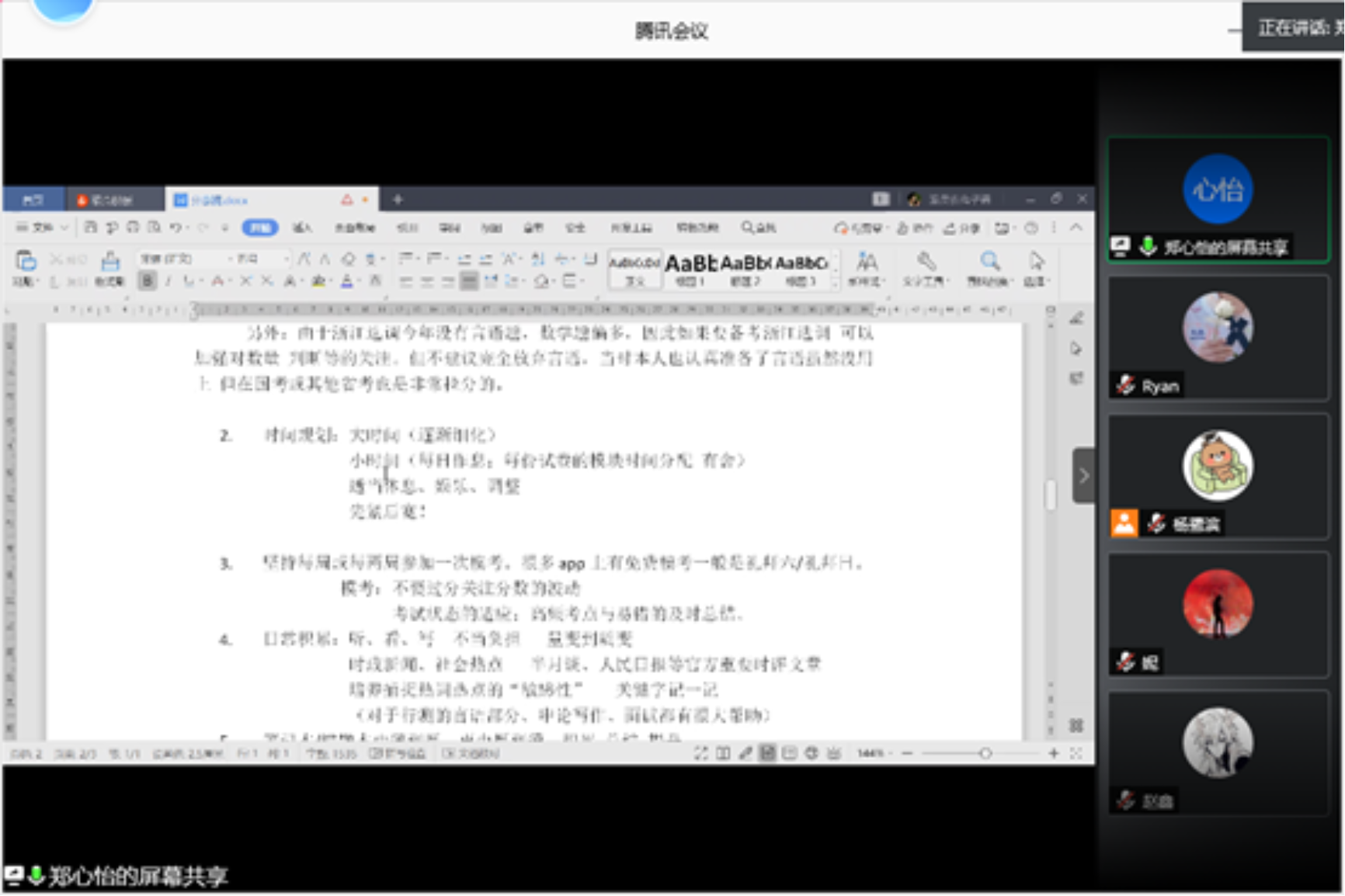Click the Bold formatting button
This screenshot has height=896, width=1345.
(147, 281)
